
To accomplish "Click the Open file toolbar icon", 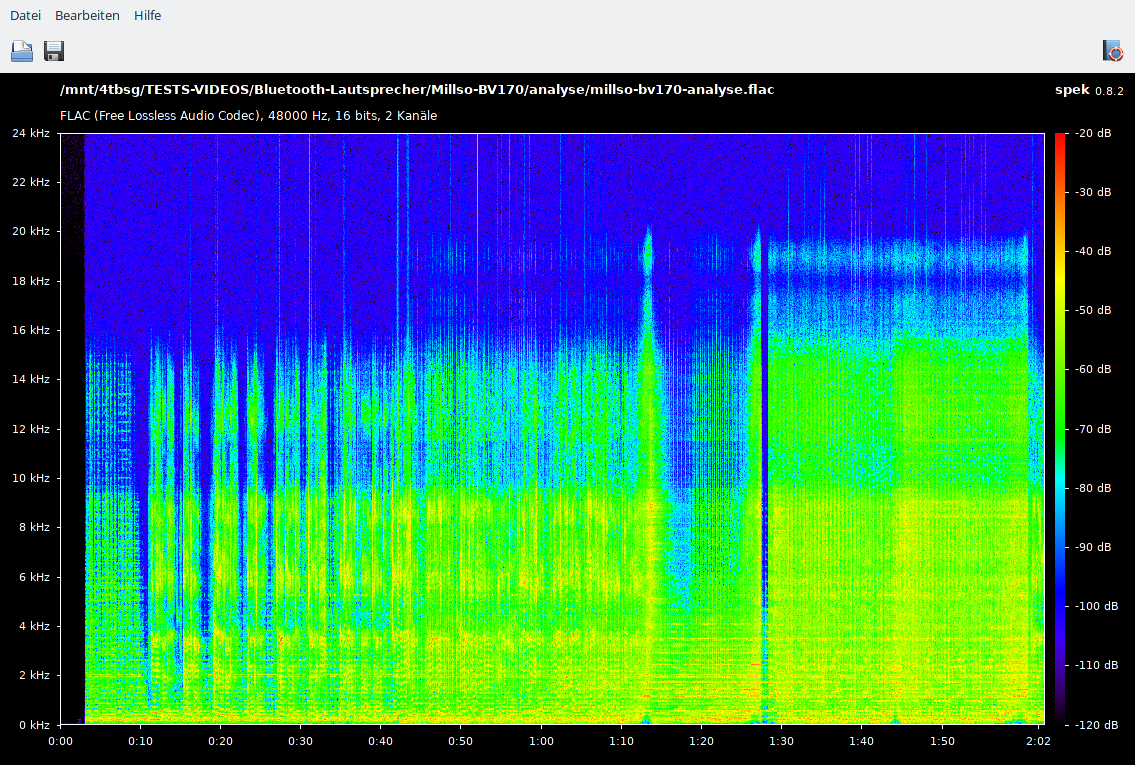I will point(22,51).
